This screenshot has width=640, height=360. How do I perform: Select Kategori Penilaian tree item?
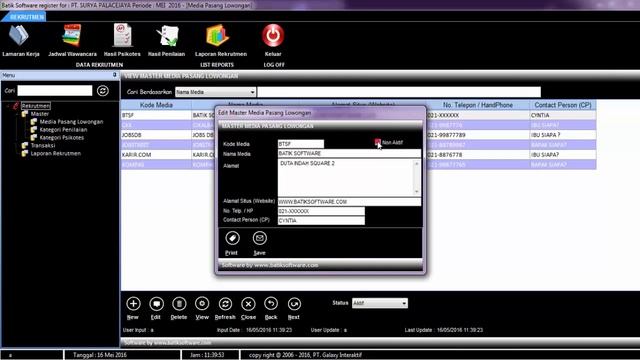click(63, 130)
